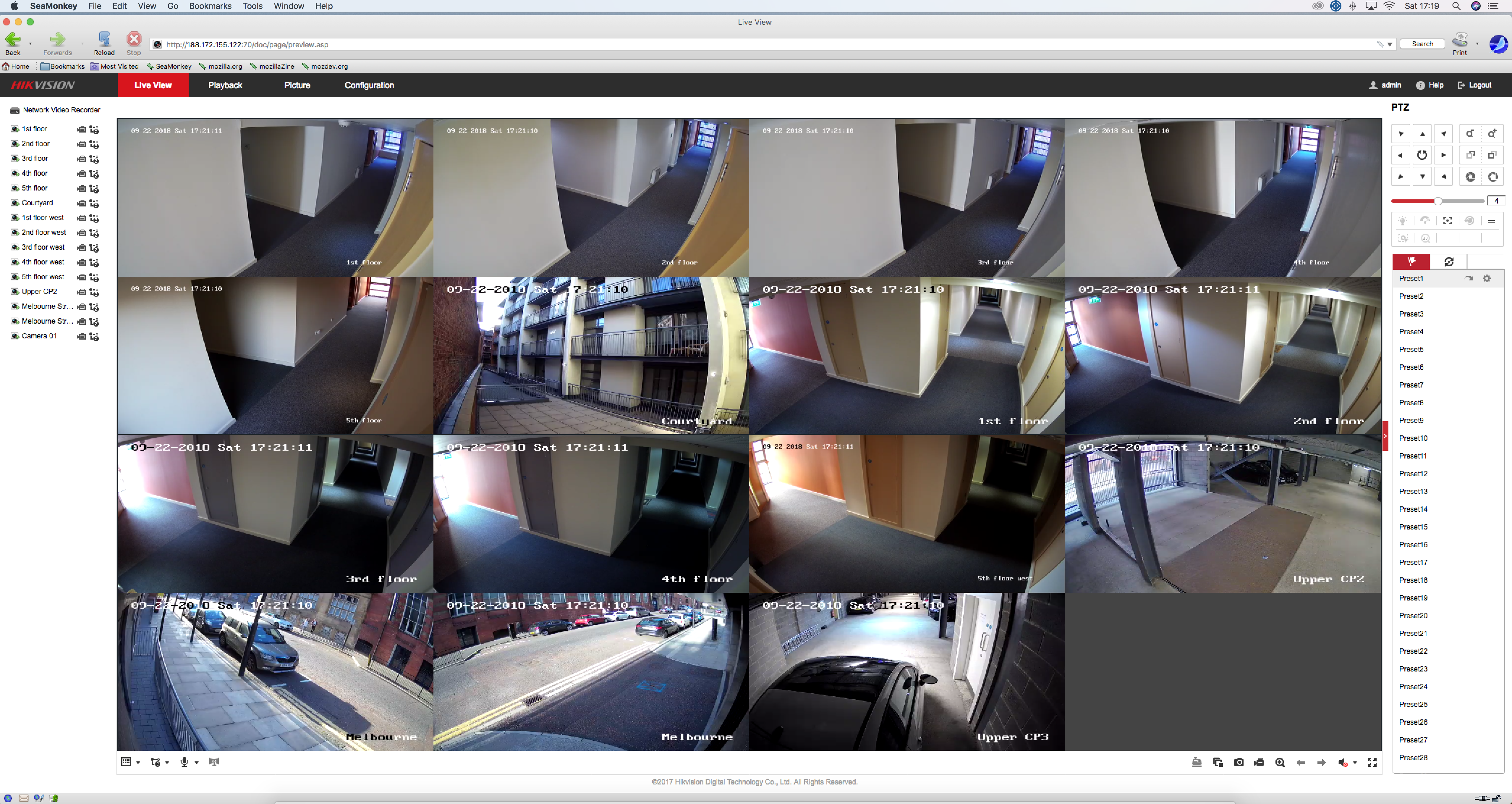This screenshot has width=1512, height=804.
Task: Toggle muted audio speaker icon
Action: (1342, 762)
